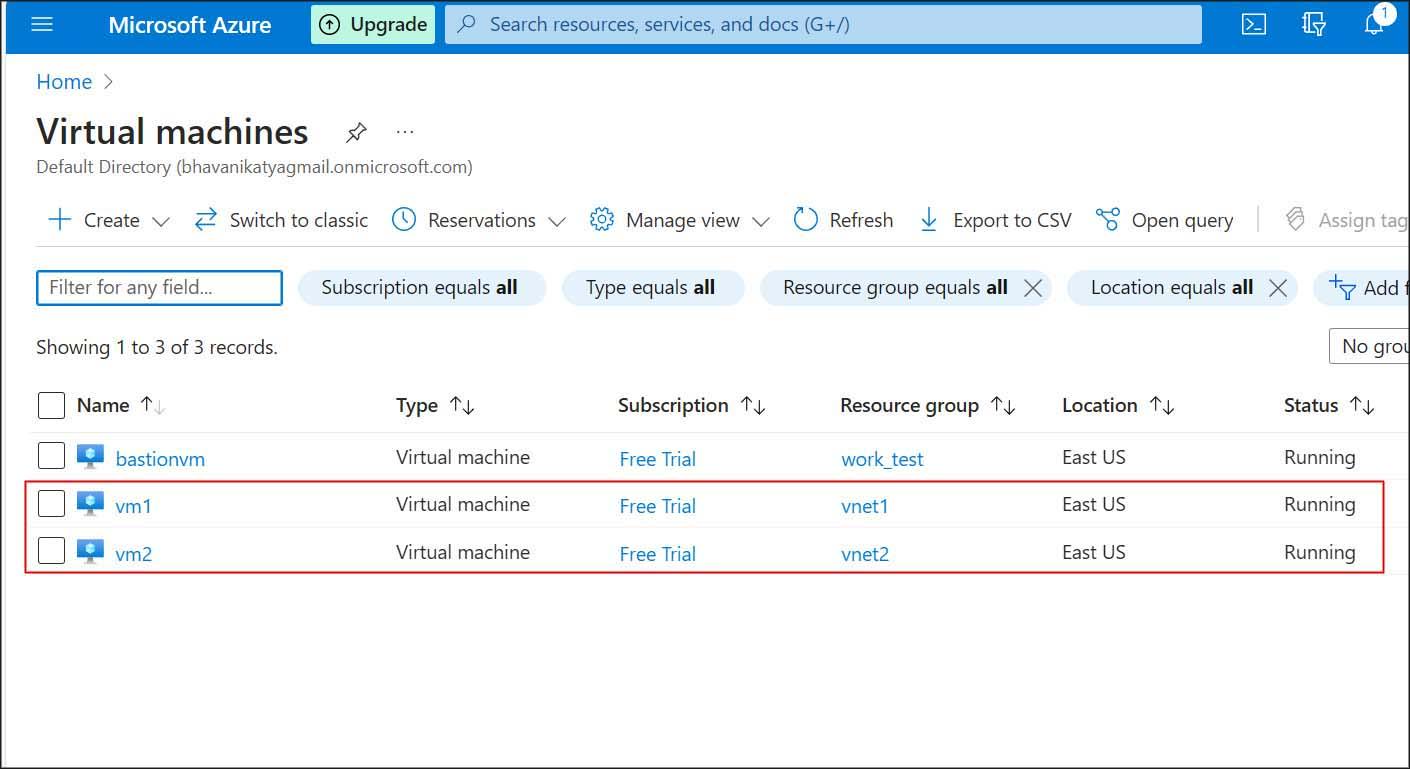Check the select-all checkbox in header
Screen dimensions: 1410x769
[x=51, y=405]
